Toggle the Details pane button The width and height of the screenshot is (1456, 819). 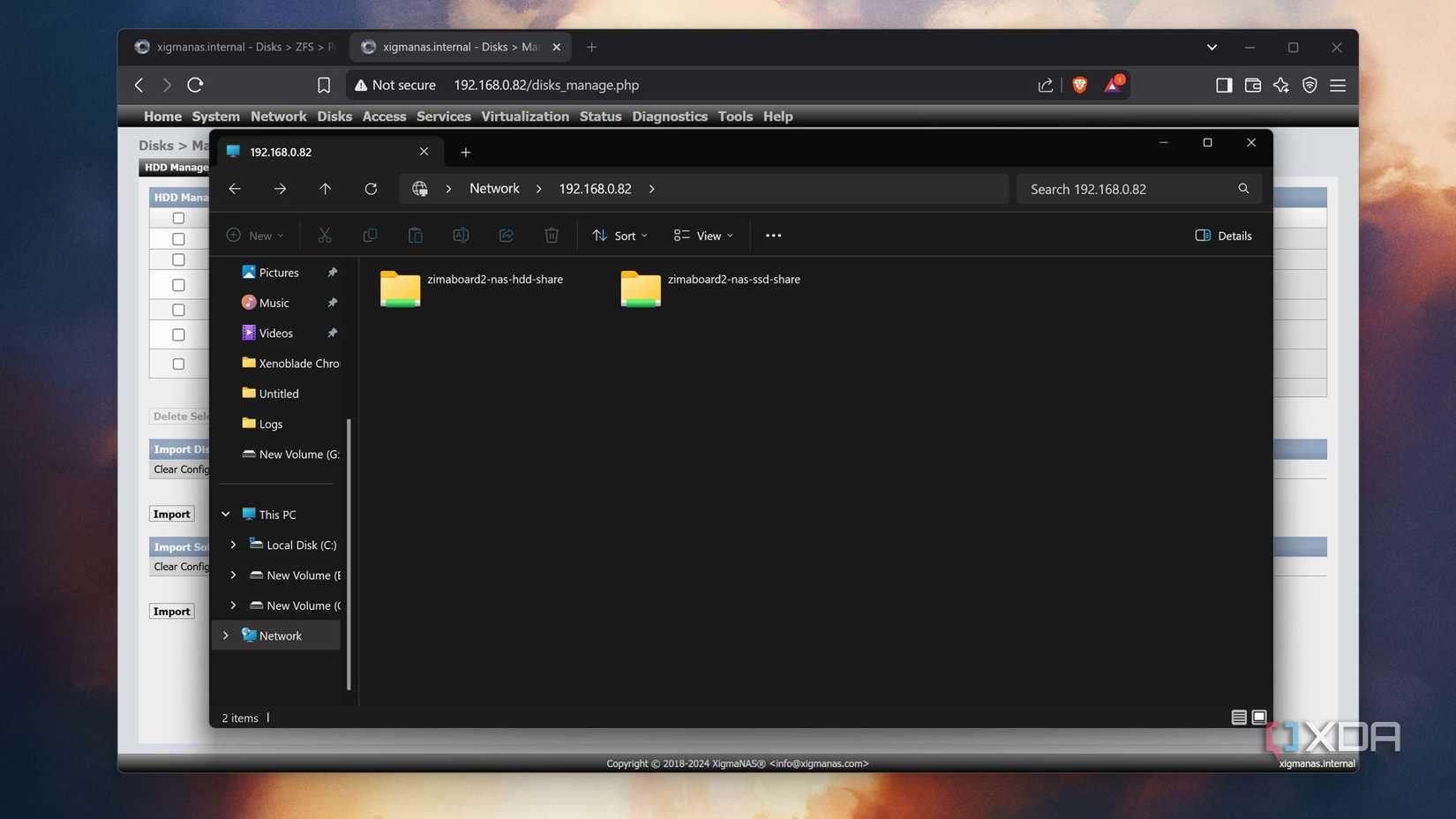(x=1223, y=236)
